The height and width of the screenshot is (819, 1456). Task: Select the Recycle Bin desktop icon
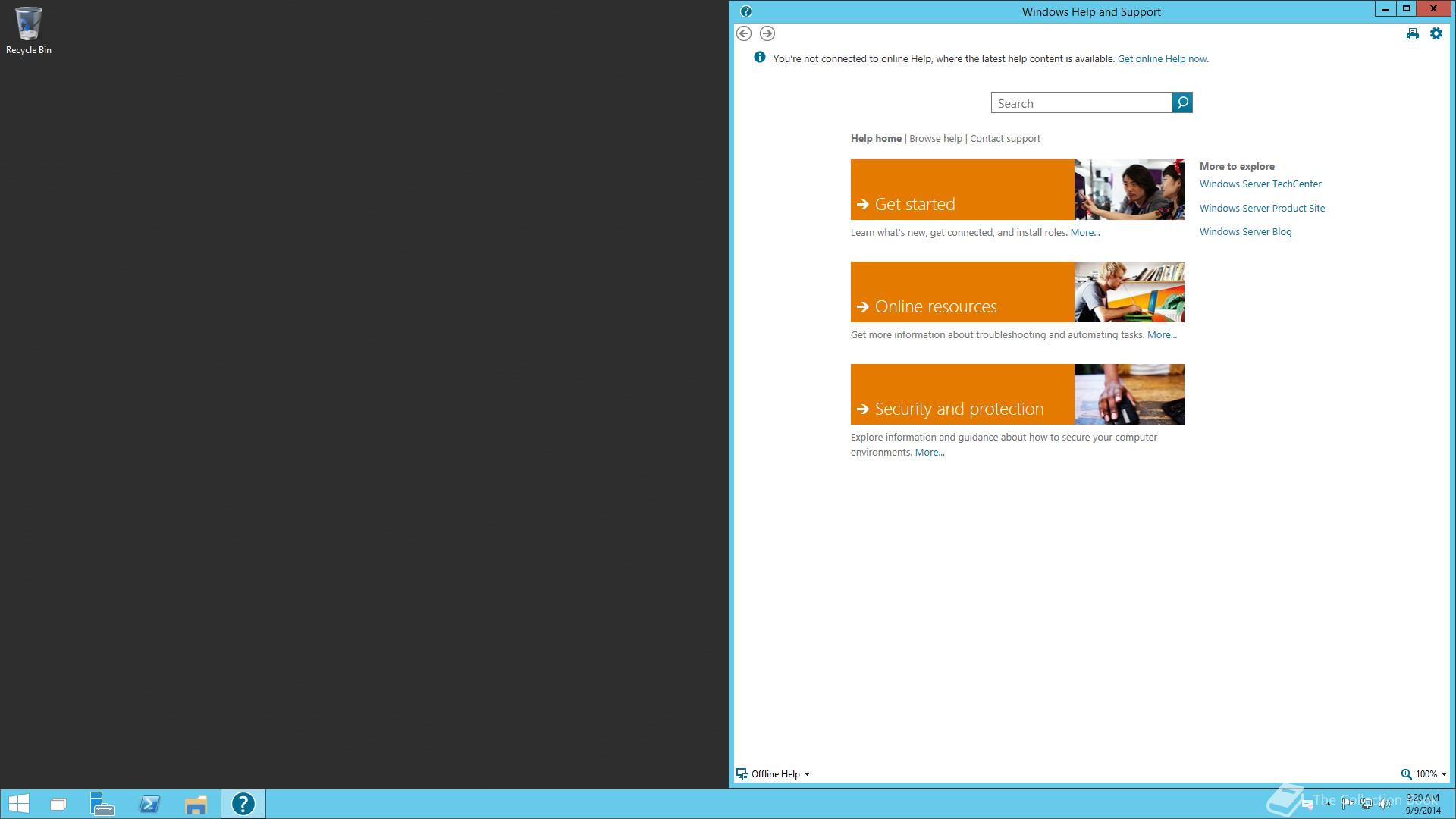click(29, 30)
